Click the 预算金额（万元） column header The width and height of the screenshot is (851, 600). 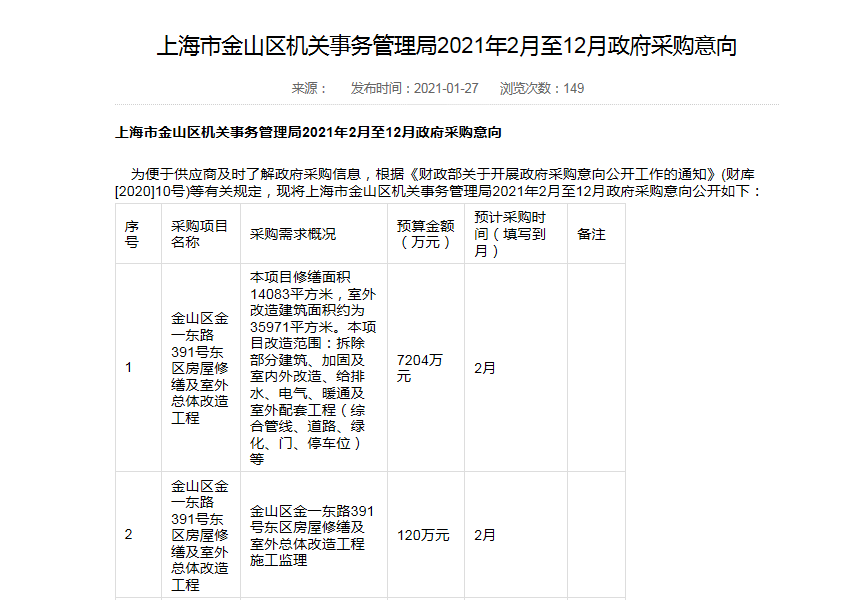pos(426,234)
